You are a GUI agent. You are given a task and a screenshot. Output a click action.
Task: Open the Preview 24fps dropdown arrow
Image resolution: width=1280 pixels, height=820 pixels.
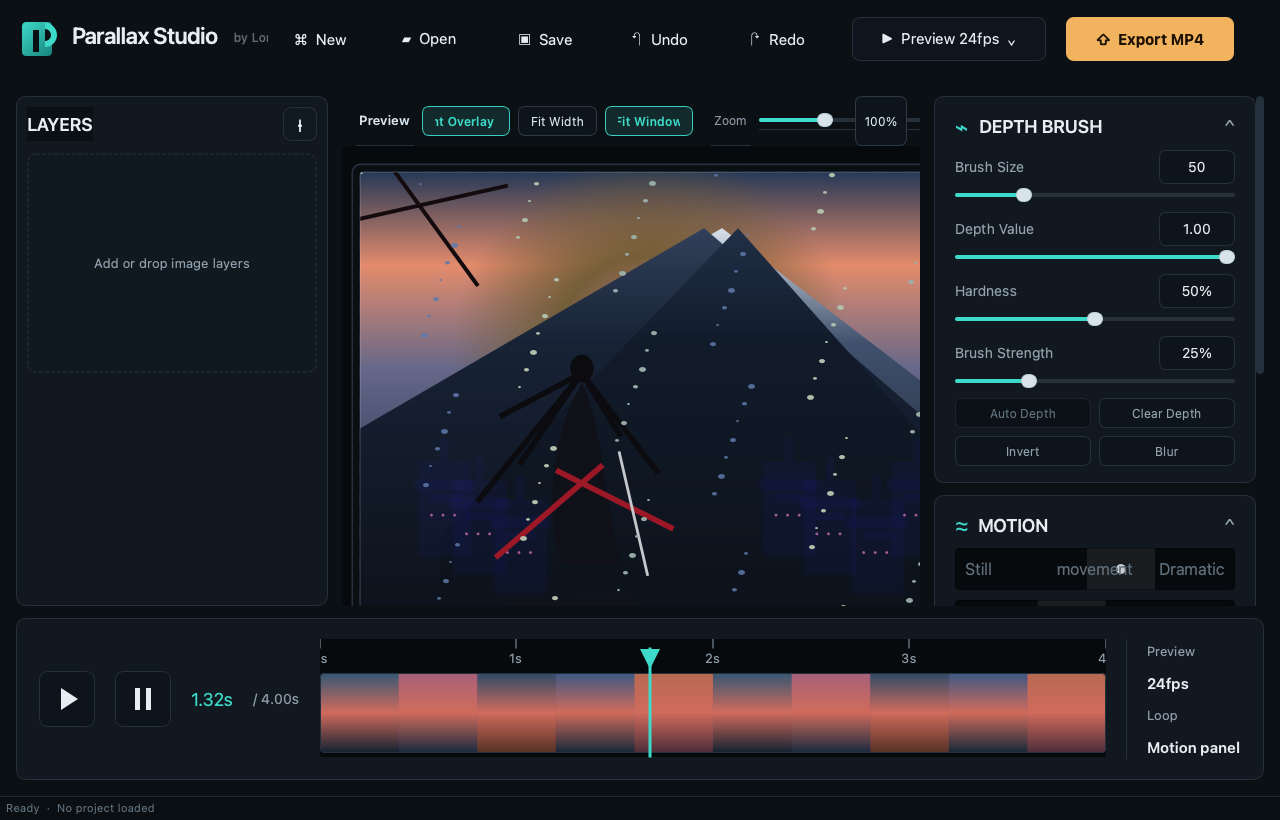pyautogui.click(x=1012, y=41)
